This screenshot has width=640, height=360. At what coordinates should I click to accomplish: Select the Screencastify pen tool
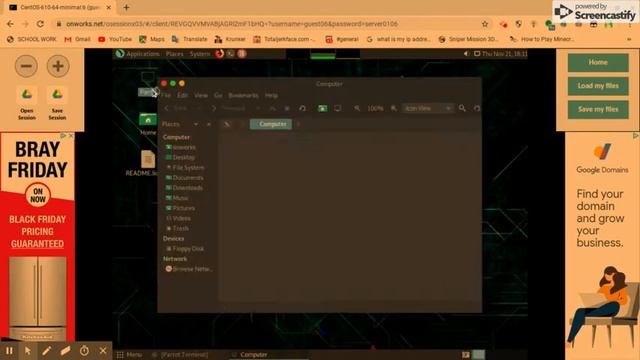click(47, 351)
